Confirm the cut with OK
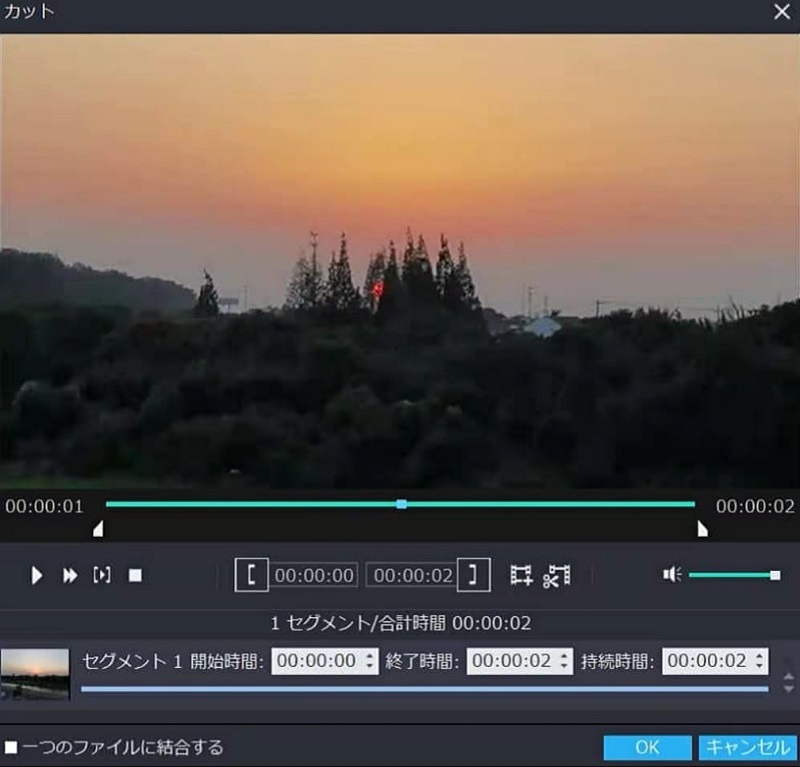Image resolution: width=800 pixels, height=767 pixels. click(646, 747)
